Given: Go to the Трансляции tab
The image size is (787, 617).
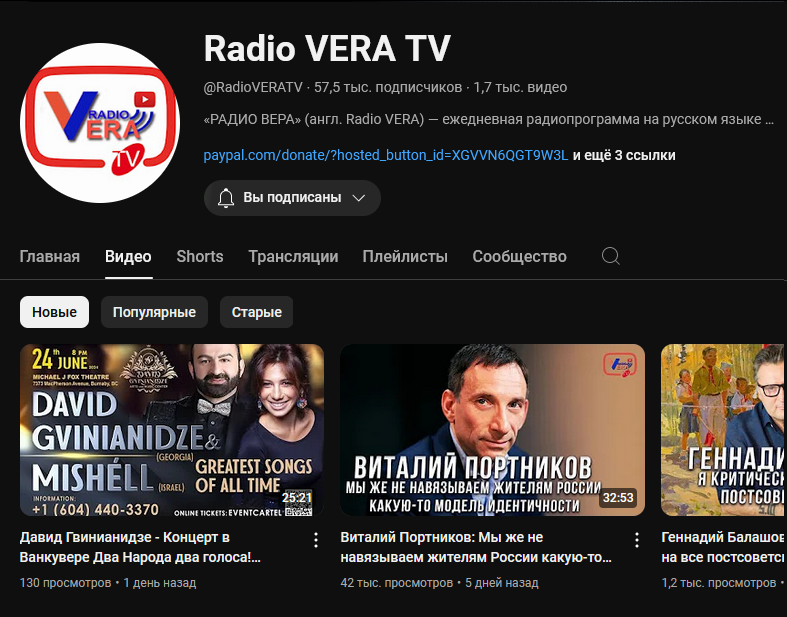Looking at the screenshot, I should 293,257.
